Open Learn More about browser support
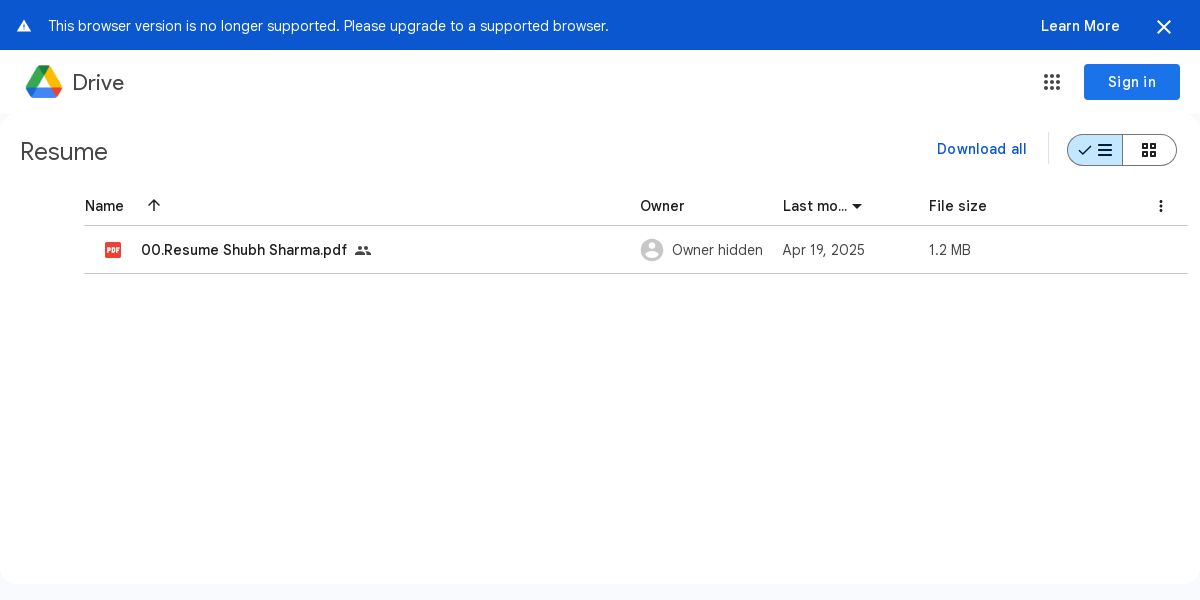The height and width of the screenshot is (600, 1200). (x=1080, y=26)
